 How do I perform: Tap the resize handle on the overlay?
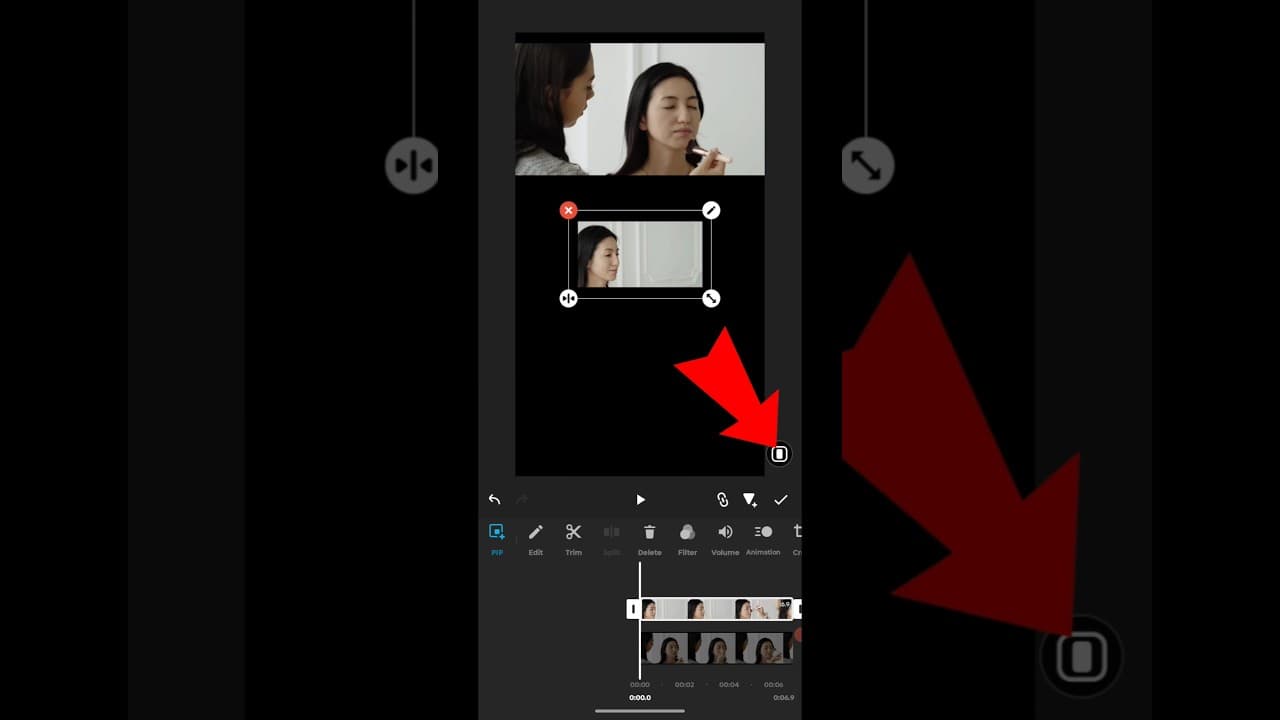tap(711, 298)
